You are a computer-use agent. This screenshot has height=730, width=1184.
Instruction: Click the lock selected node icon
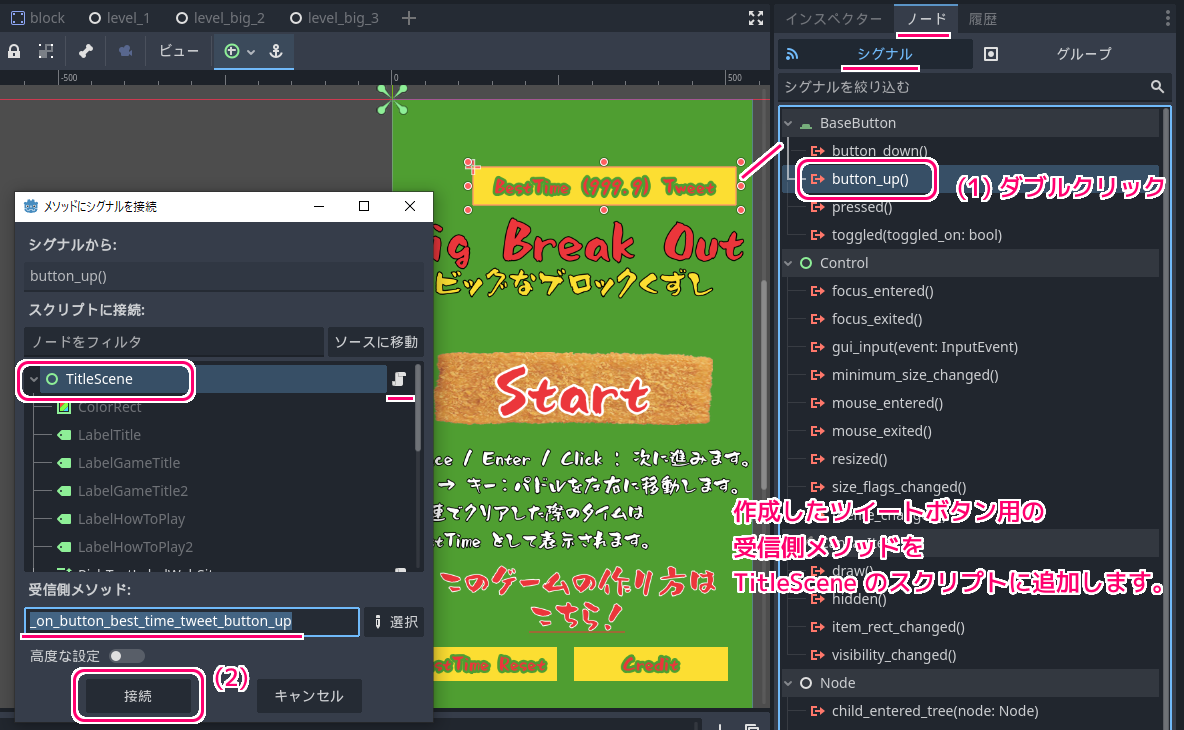(x=15, y=51)
